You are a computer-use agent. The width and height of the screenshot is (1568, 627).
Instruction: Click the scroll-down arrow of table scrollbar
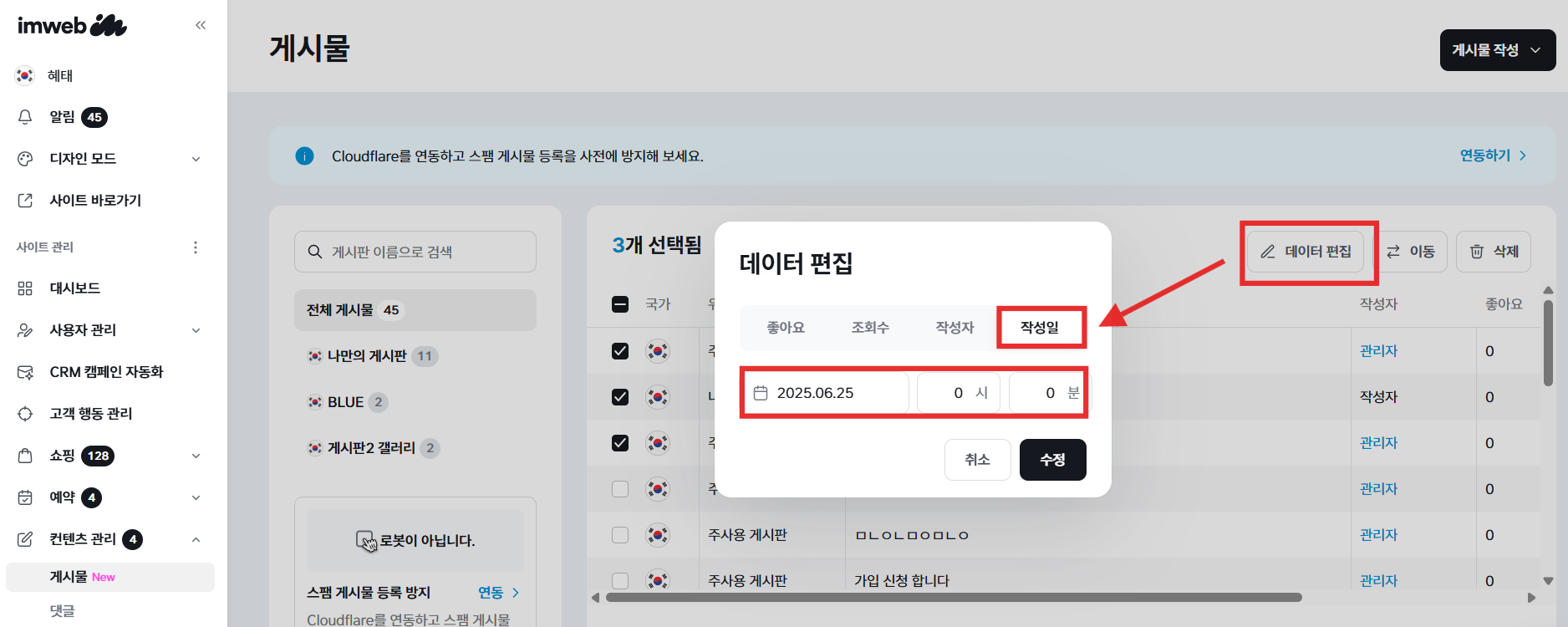[1548, 580]
